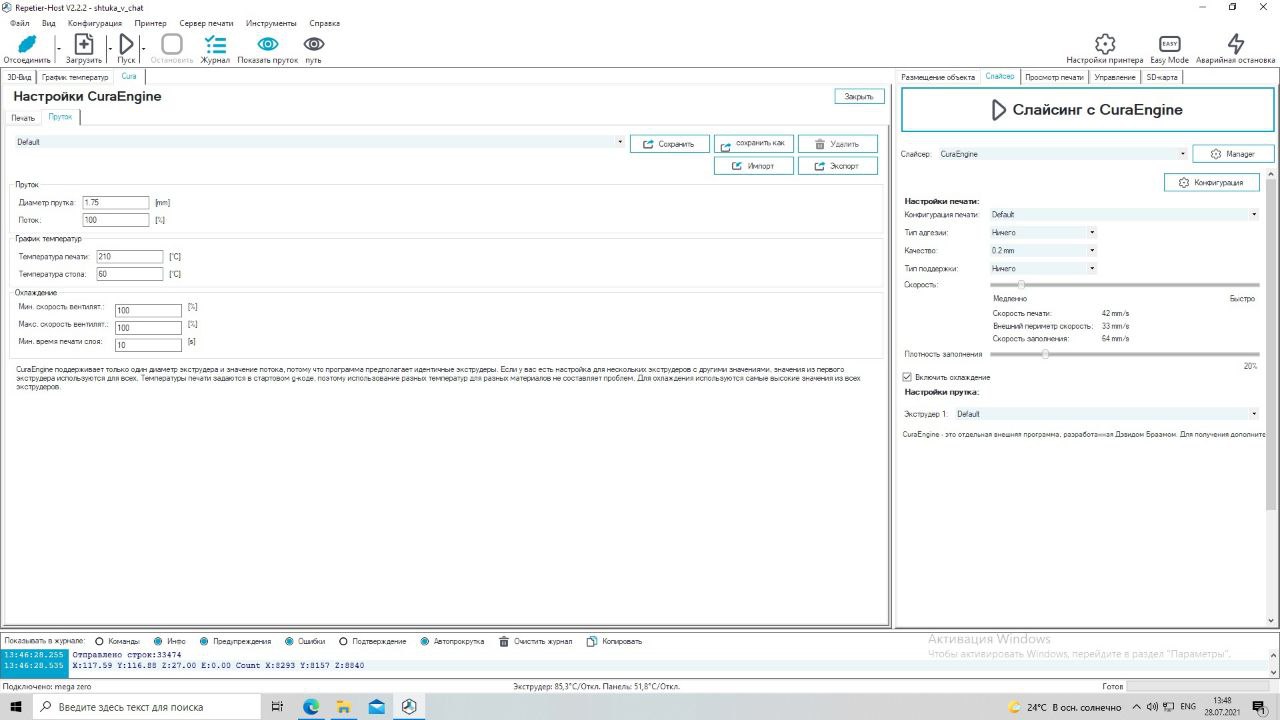Click the Остановить stop icon
1280x720 pixels.
click(x=172, y=44)
